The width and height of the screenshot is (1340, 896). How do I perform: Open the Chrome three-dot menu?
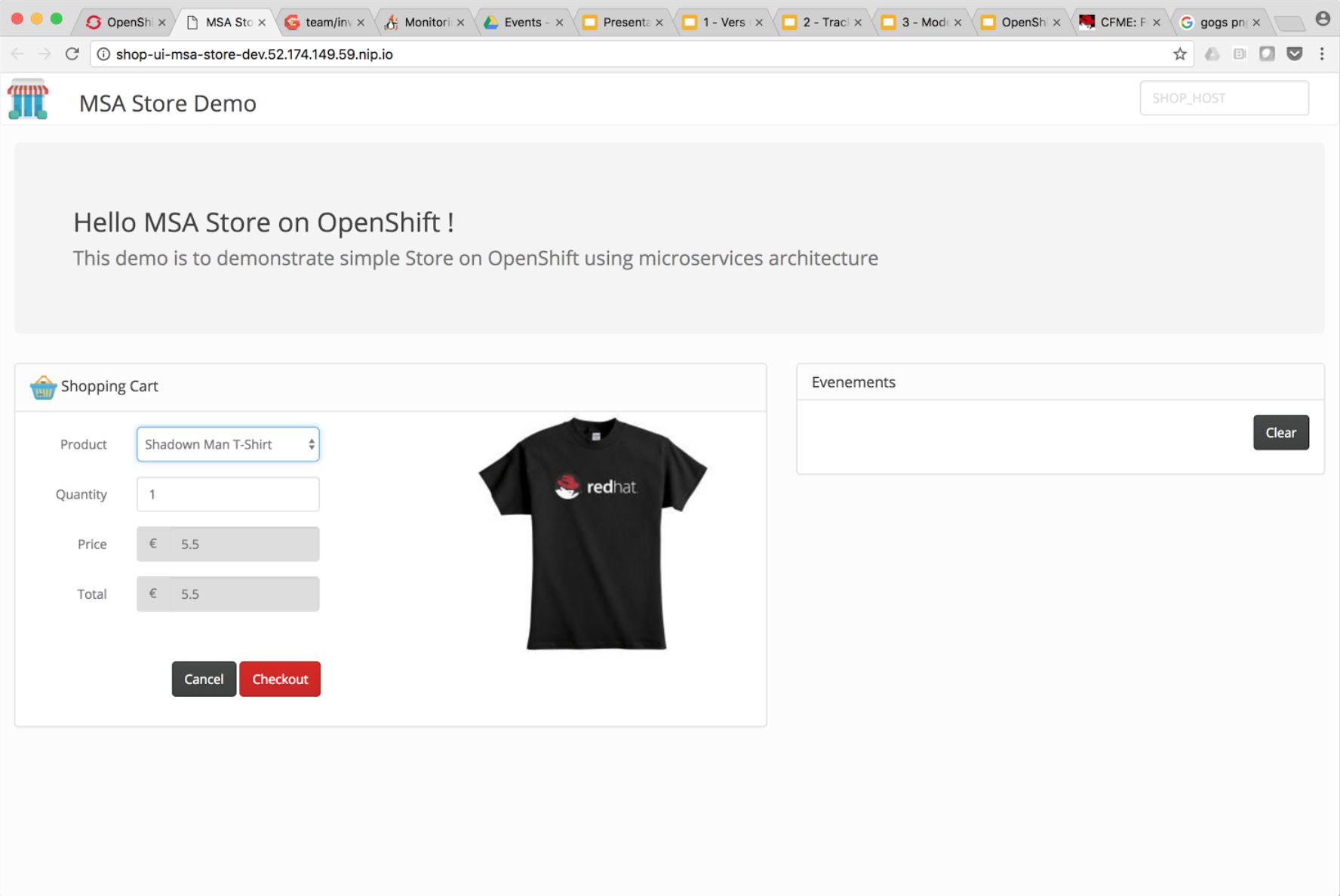click(1322, 54)
